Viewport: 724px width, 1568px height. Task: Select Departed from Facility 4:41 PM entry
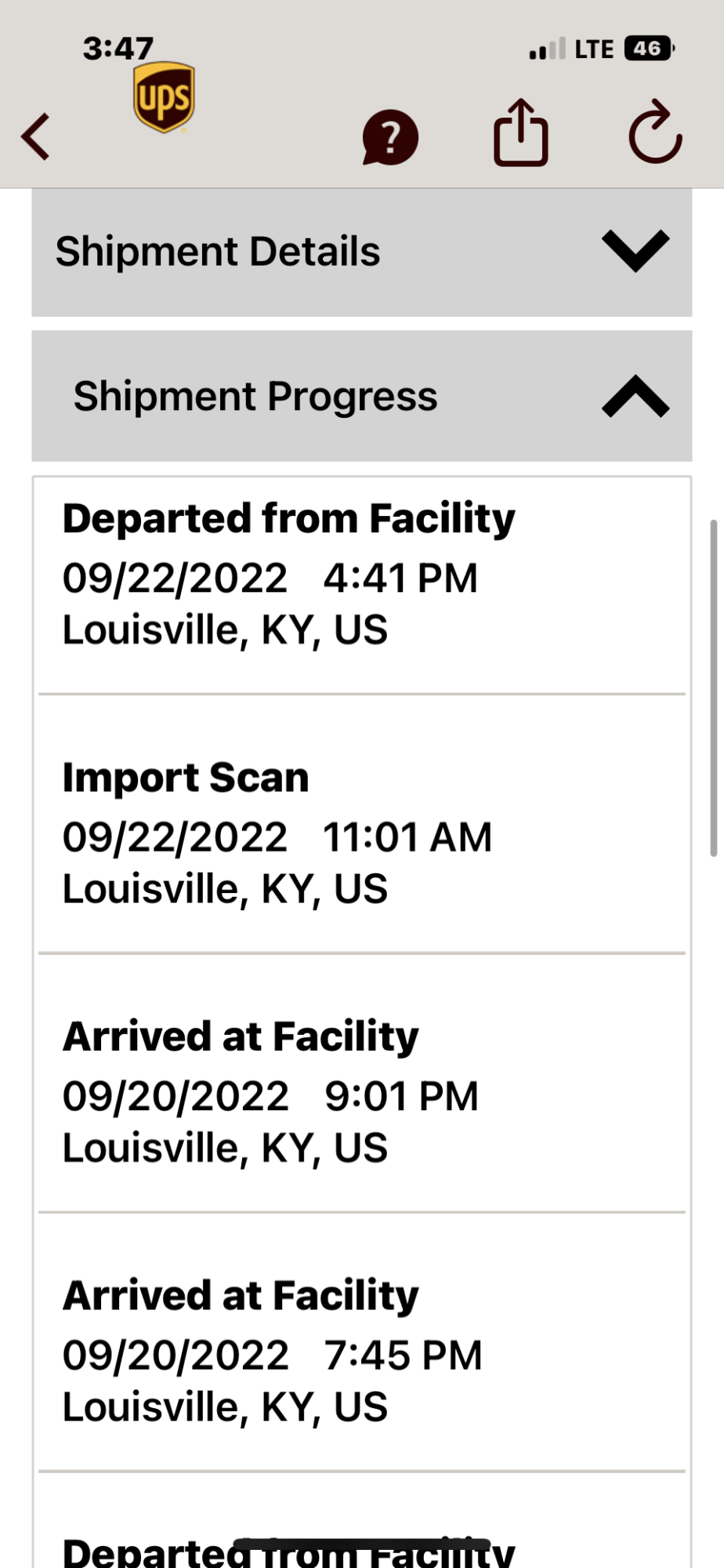tap(288, 519)
